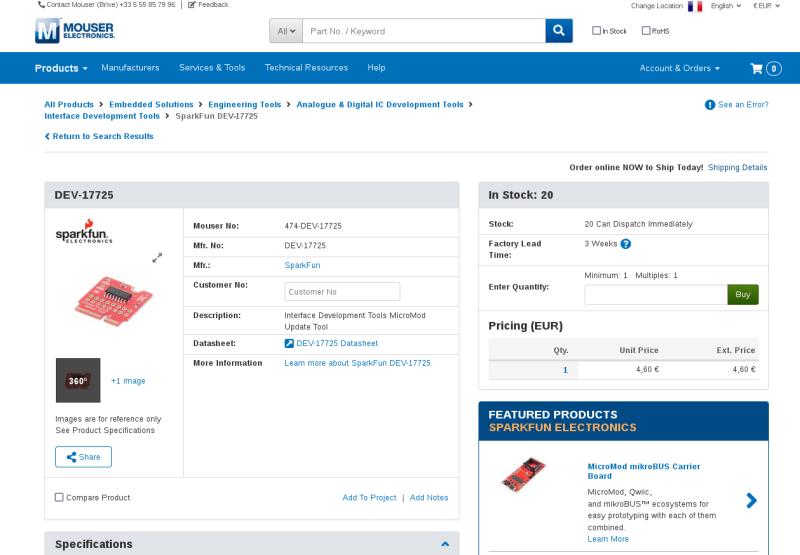The image size is (800, 555).
Task: Click the MicroMod mikroBUS board thumbnail
Action: click(523, 474)
